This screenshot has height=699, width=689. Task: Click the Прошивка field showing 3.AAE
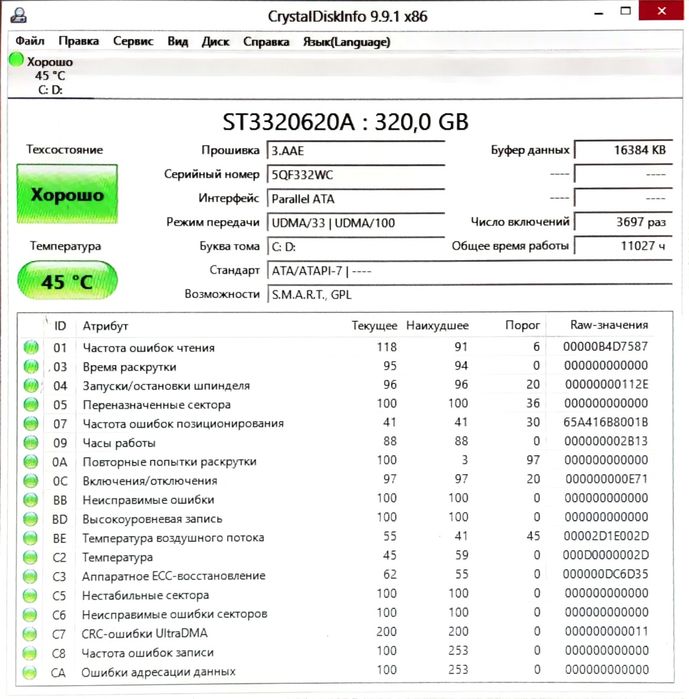356,150
